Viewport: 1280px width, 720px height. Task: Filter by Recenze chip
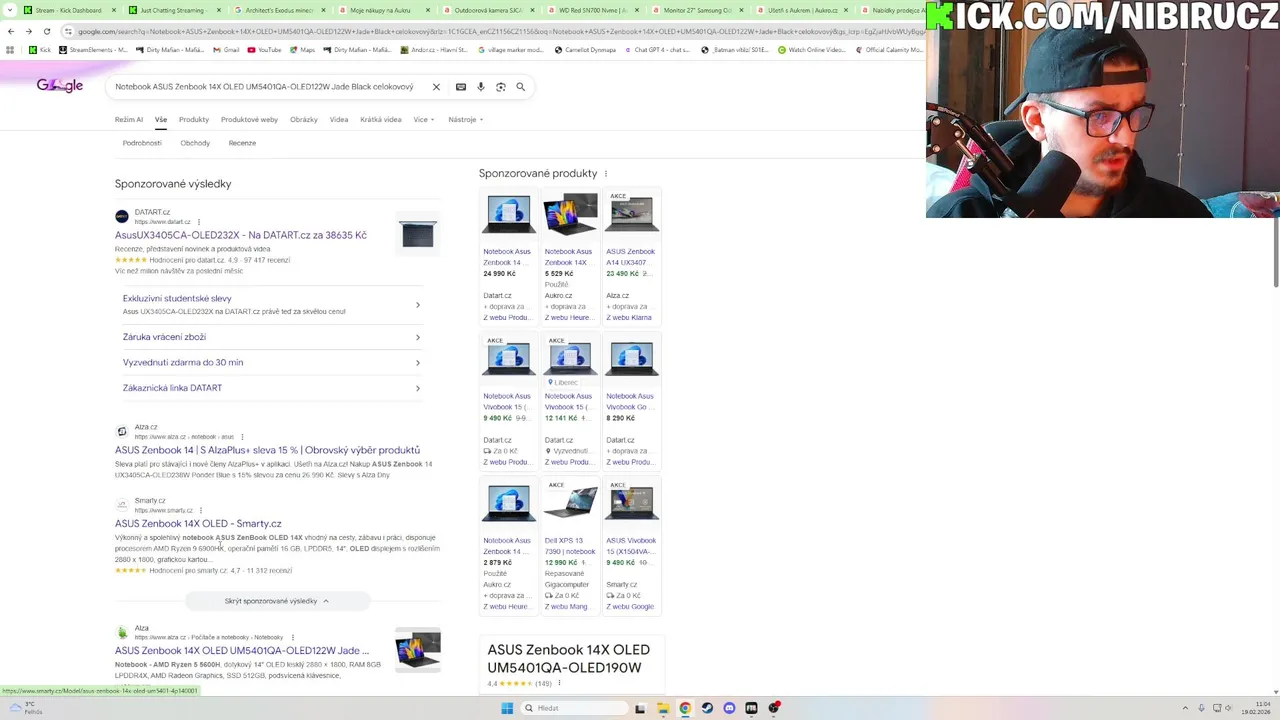coord(242,143)
